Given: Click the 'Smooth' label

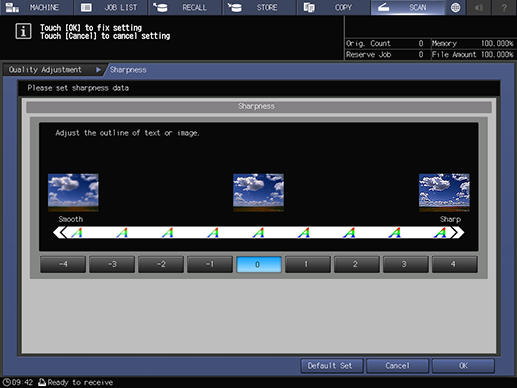Looking at the screenshot, I should pyautogui.click(x=71, y=219).
